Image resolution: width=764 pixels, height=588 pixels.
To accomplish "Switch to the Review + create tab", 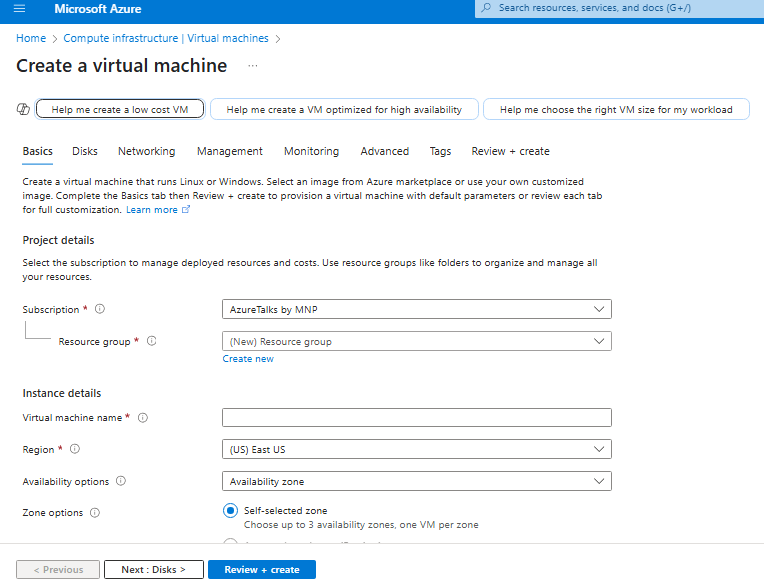I will [510, 152].
